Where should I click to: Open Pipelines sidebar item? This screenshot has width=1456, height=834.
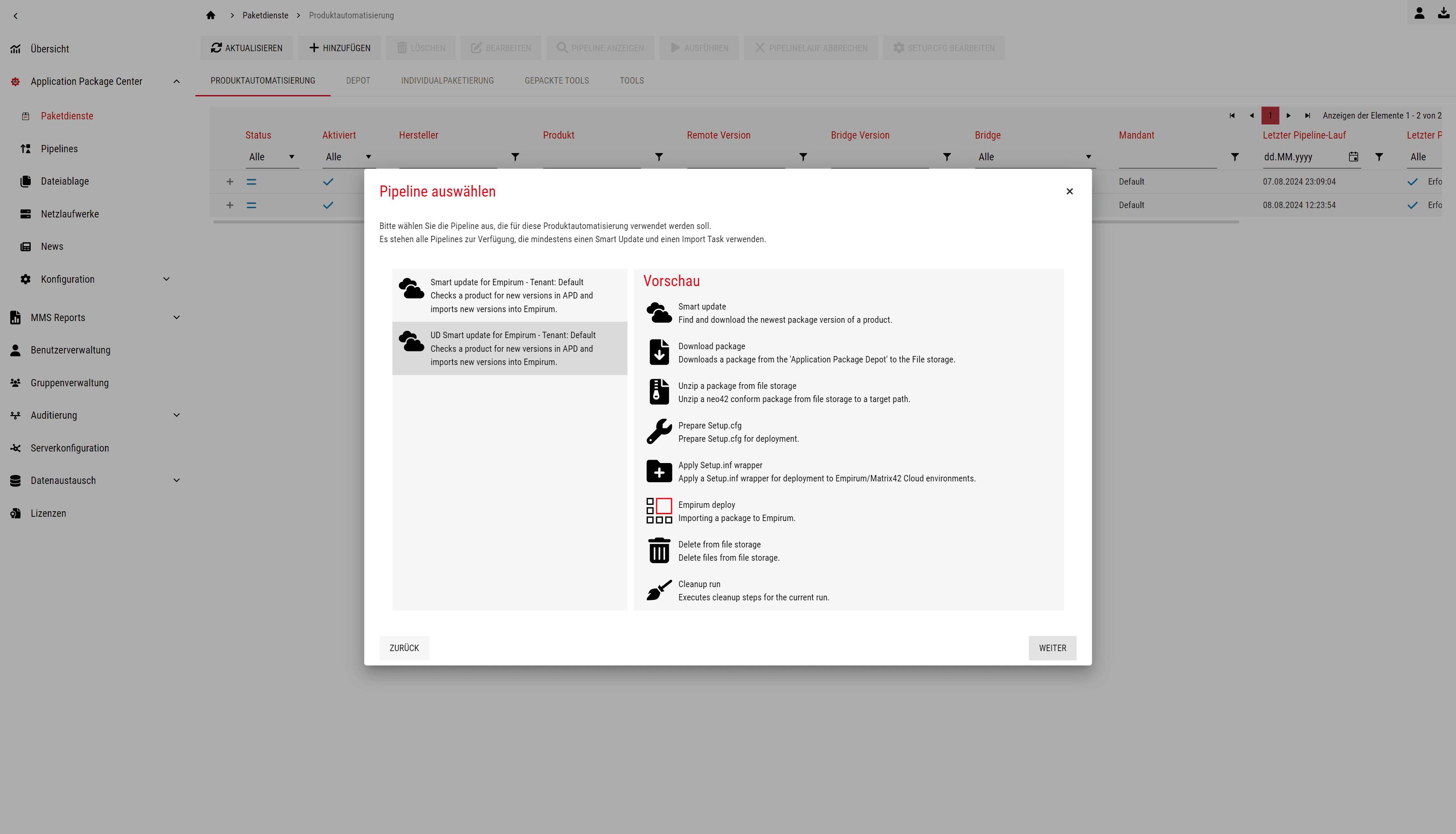pyautogui.click(x=59, y=149)
